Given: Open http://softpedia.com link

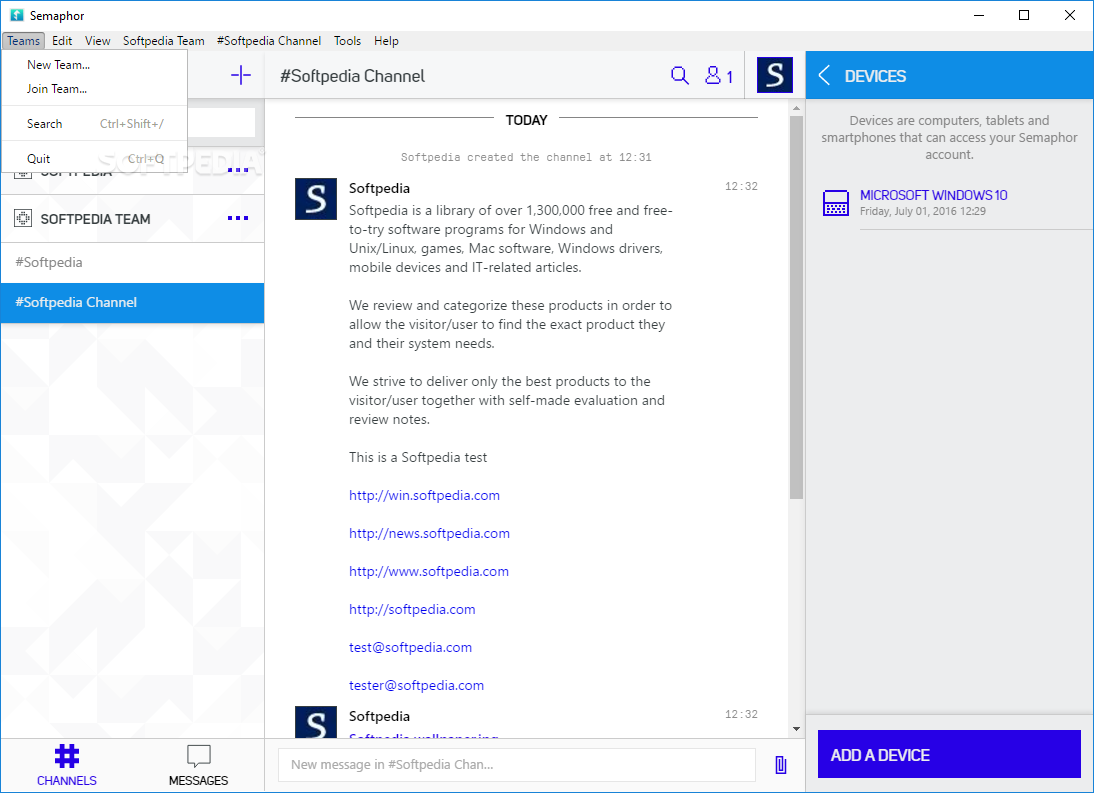Looking at the screenshot, I should tap(412, 610).
